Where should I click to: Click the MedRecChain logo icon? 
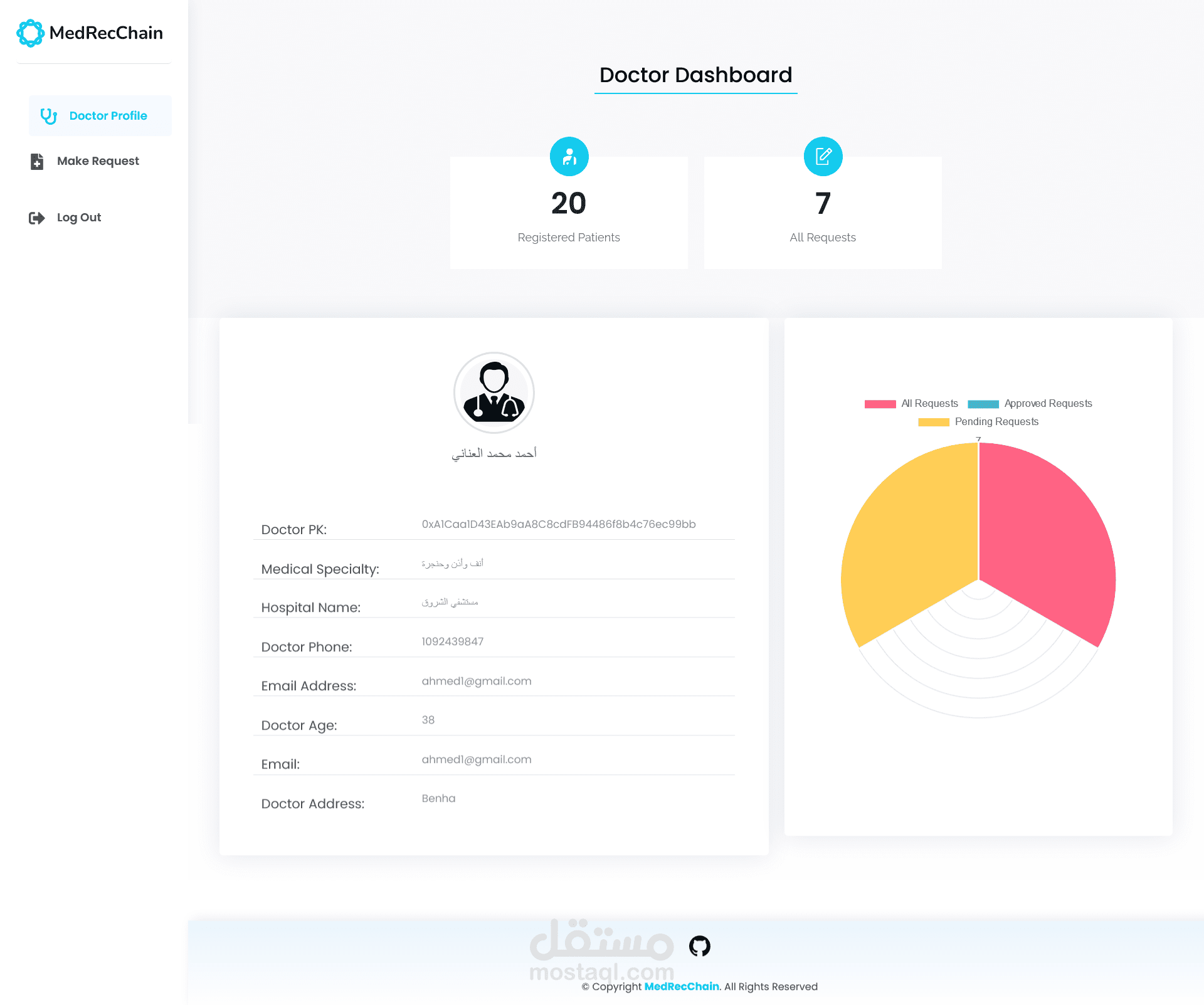pyautogui.click(x=30, y=33)
